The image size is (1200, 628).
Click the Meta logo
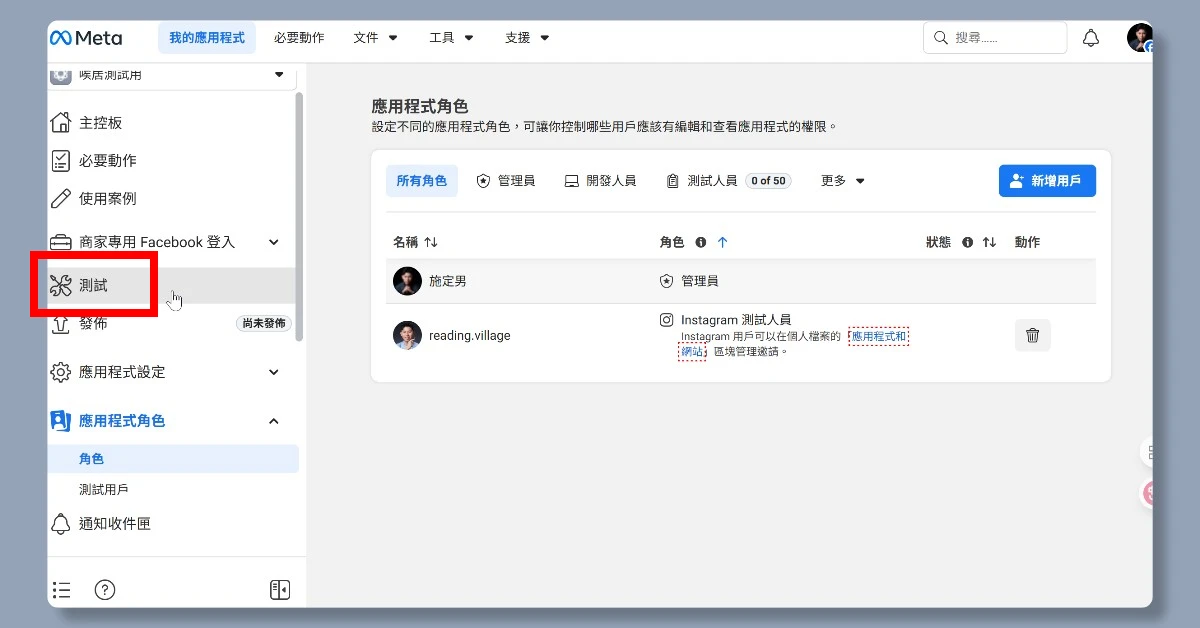(x=86, y=38)
